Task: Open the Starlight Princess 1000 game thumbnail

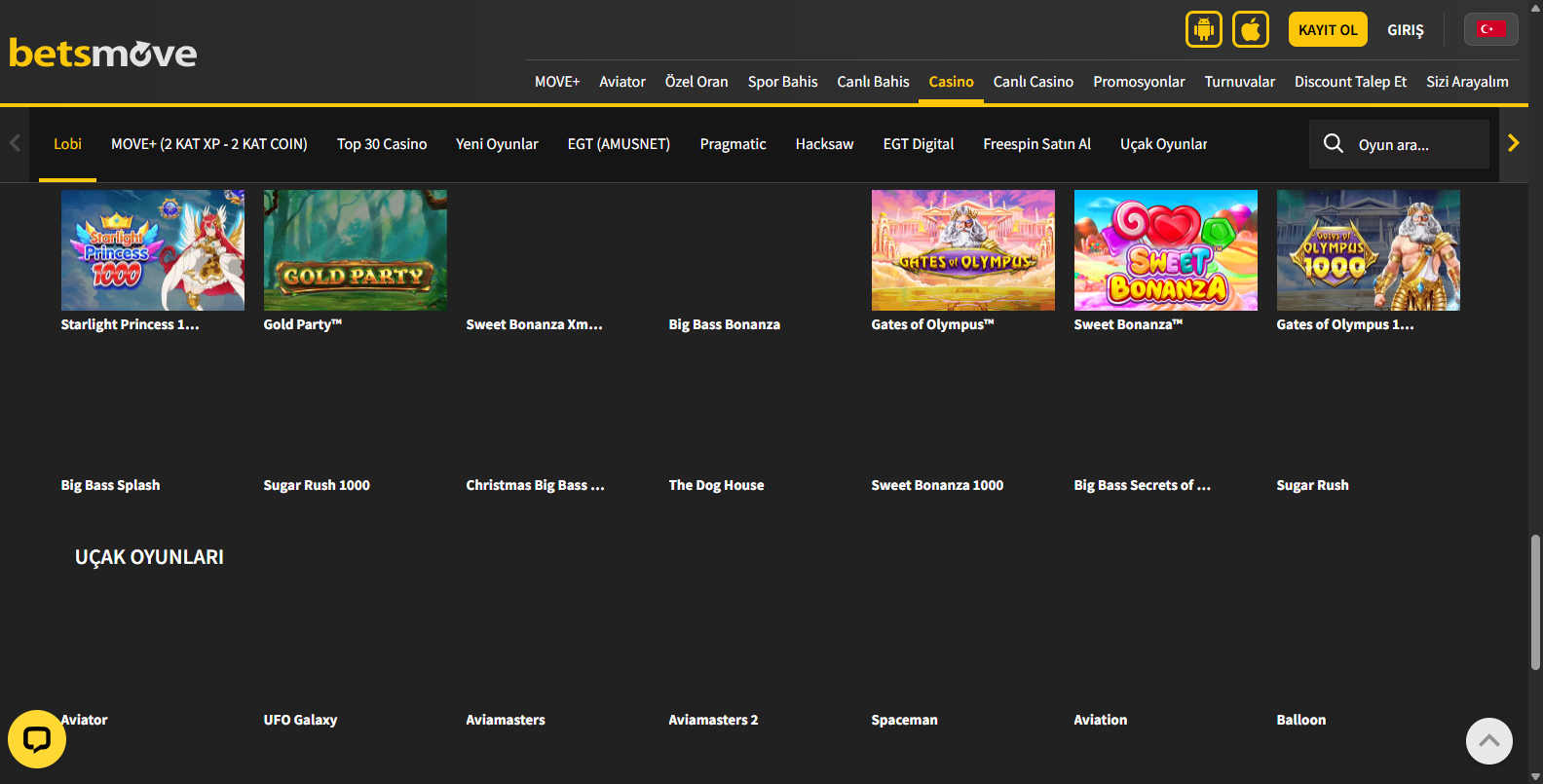Action: pos(153,250)
